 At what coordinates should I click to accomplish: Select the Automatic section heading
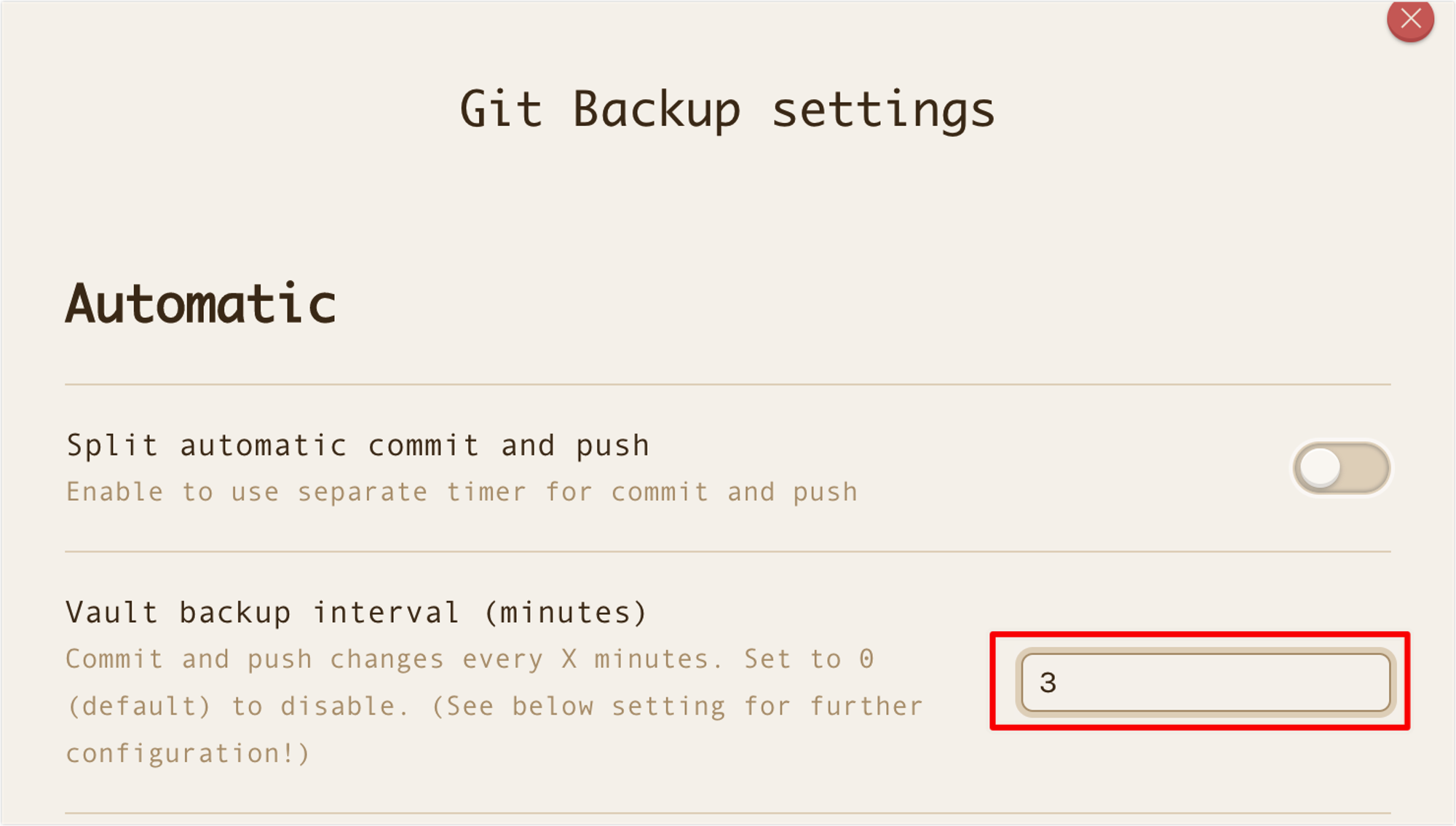pos(201,303)
